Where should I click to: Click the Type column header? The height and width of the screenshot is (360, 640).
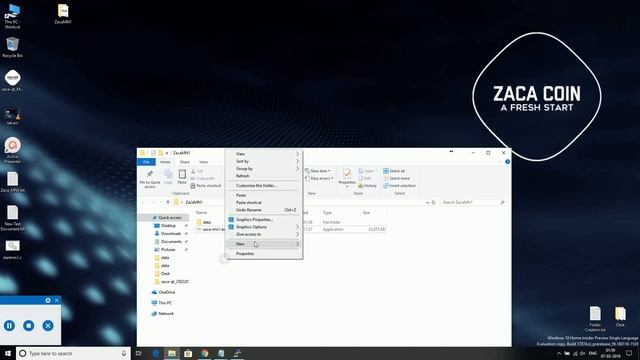tap(327, 213)
